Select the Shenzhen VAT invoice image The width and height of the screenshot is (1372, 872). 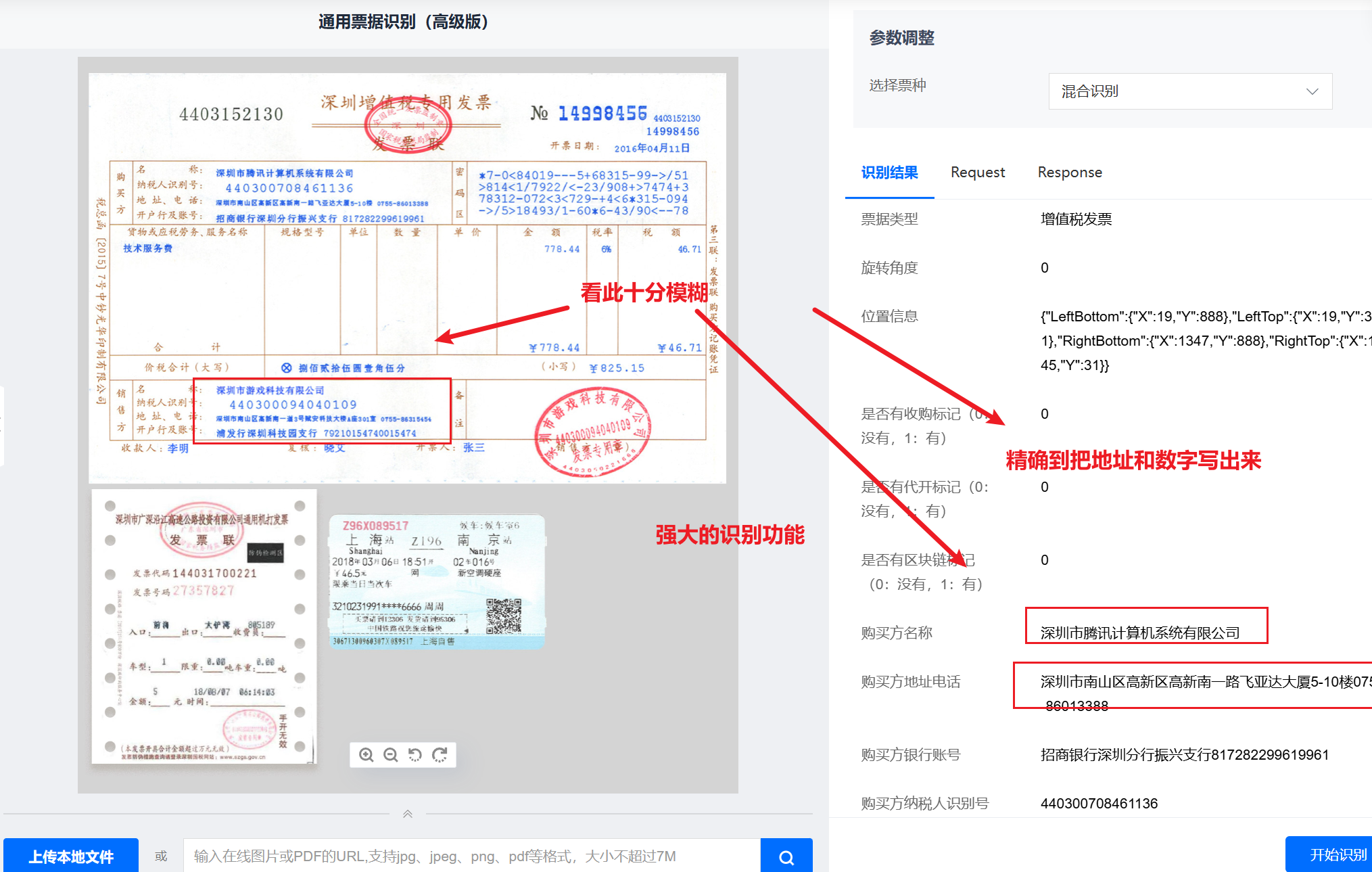coord(407,278)
